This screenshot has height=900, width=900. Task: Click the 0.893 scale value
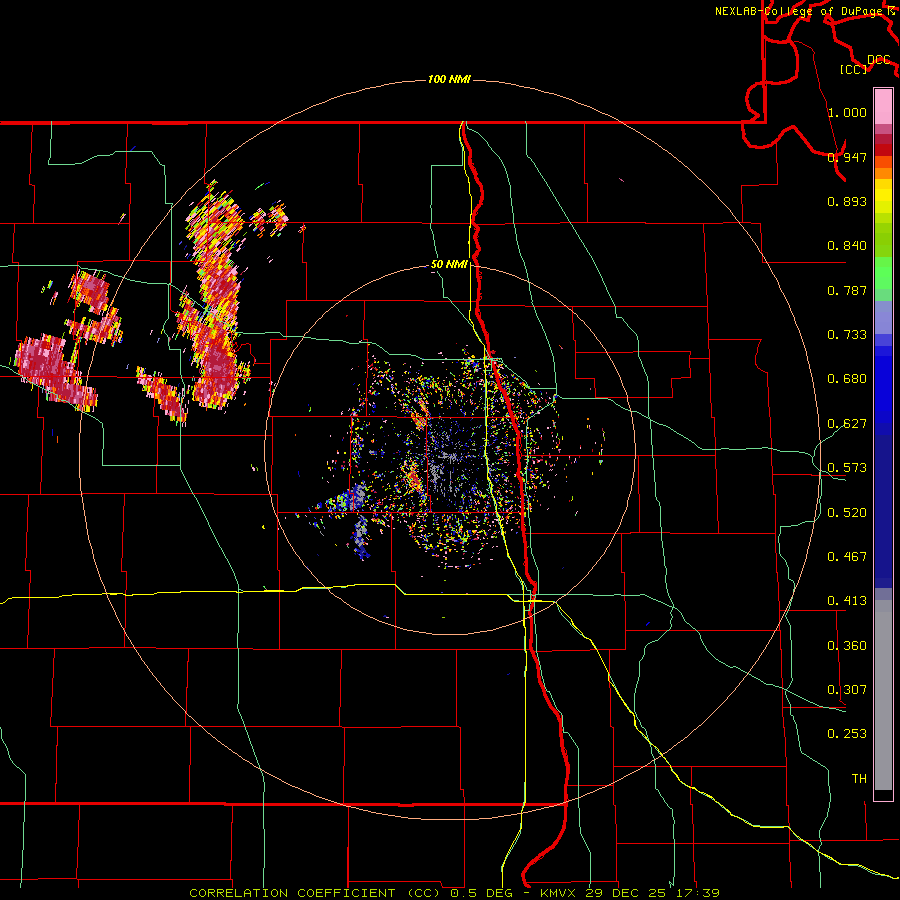click(847, 201)
